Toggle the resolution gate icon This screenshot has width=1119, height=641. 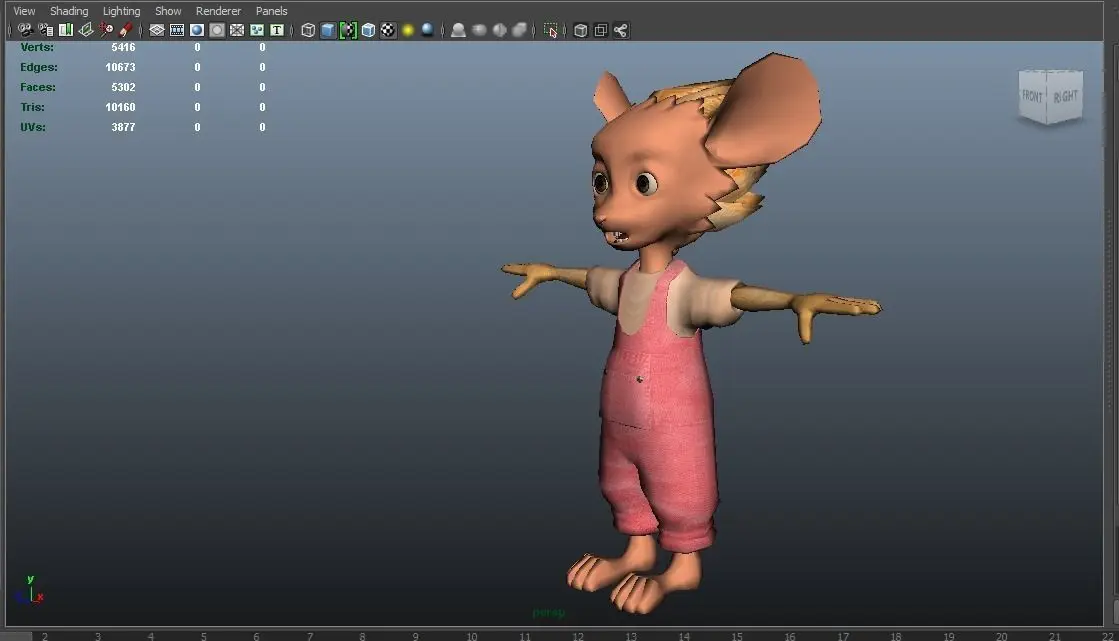pos(197,30)
